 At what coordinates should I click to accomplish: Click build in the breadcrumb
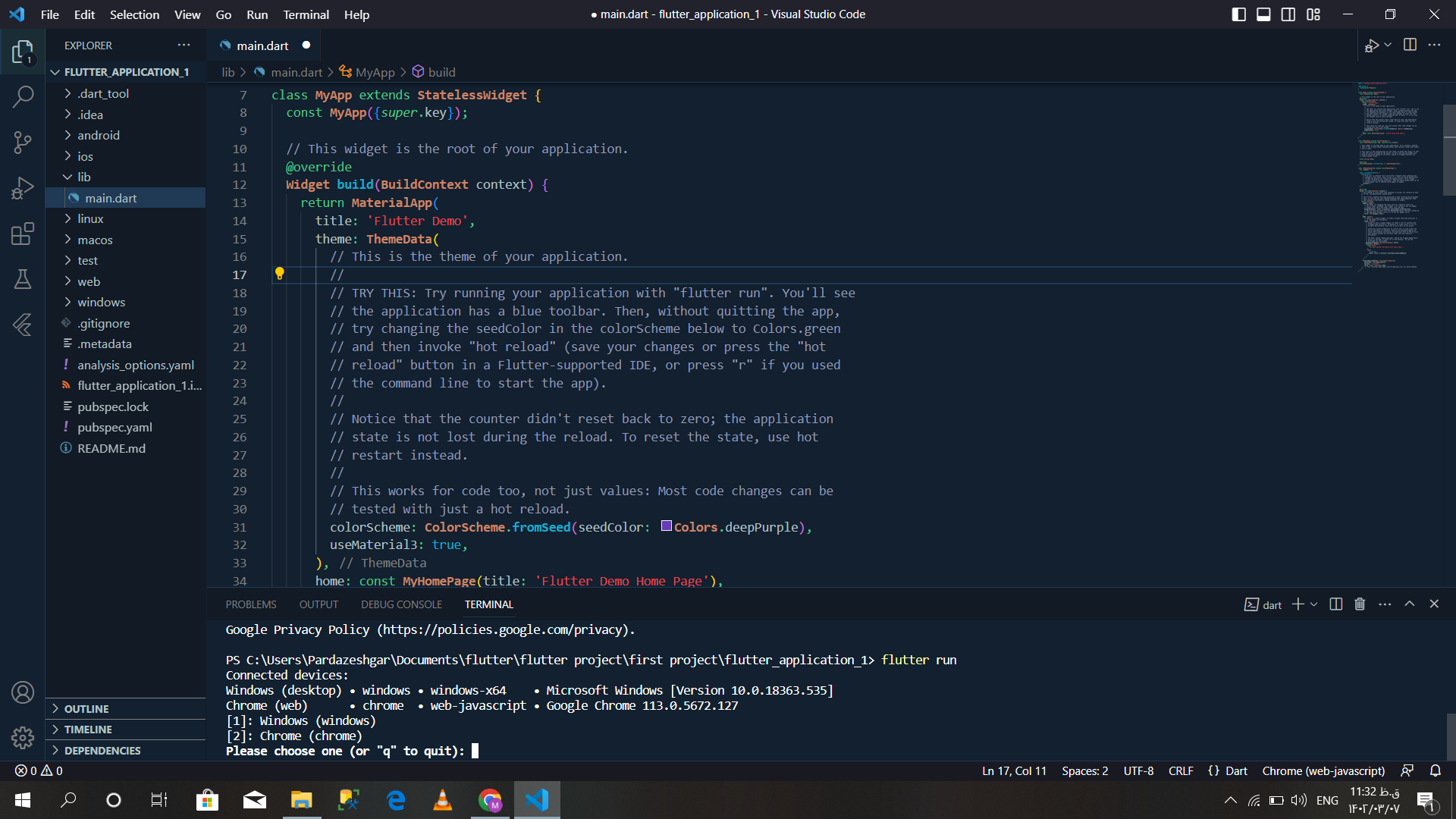click(434, 72)
